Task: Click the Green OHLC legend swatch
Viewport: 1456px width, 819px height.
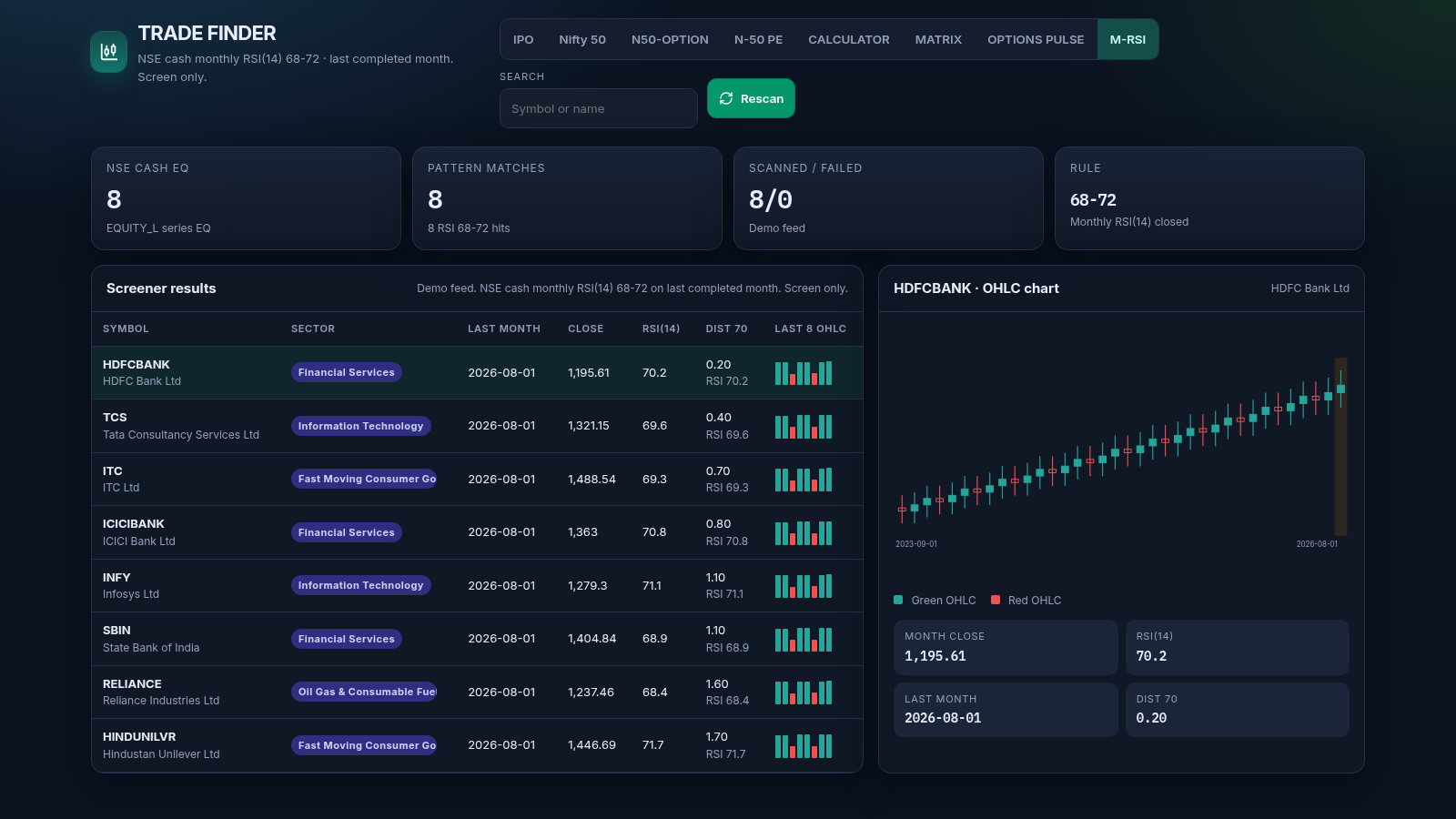Action: click(898, 600)
